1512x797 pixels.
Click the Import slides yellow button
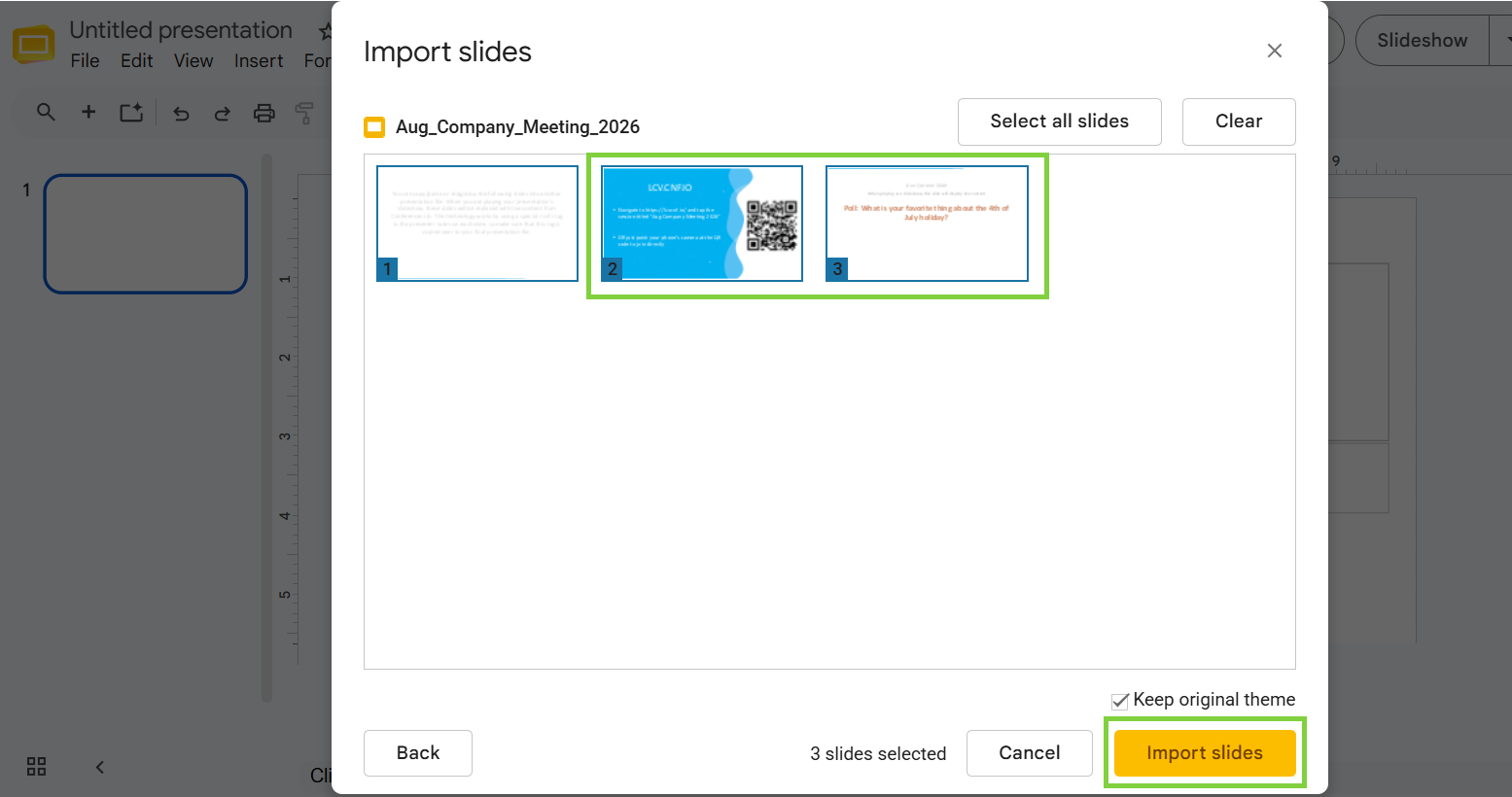tap(1205, 753)
